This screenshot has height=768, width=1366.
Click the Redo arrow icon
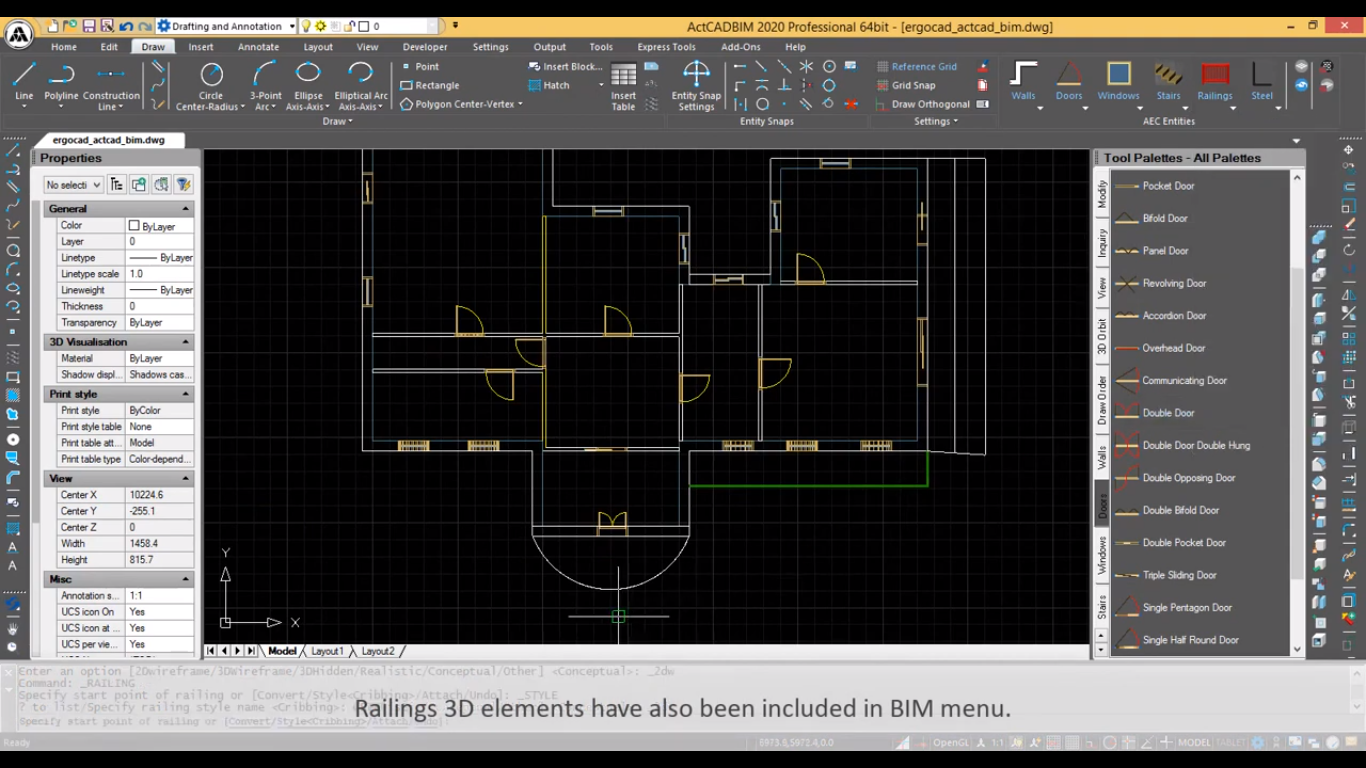pos(146,26)
